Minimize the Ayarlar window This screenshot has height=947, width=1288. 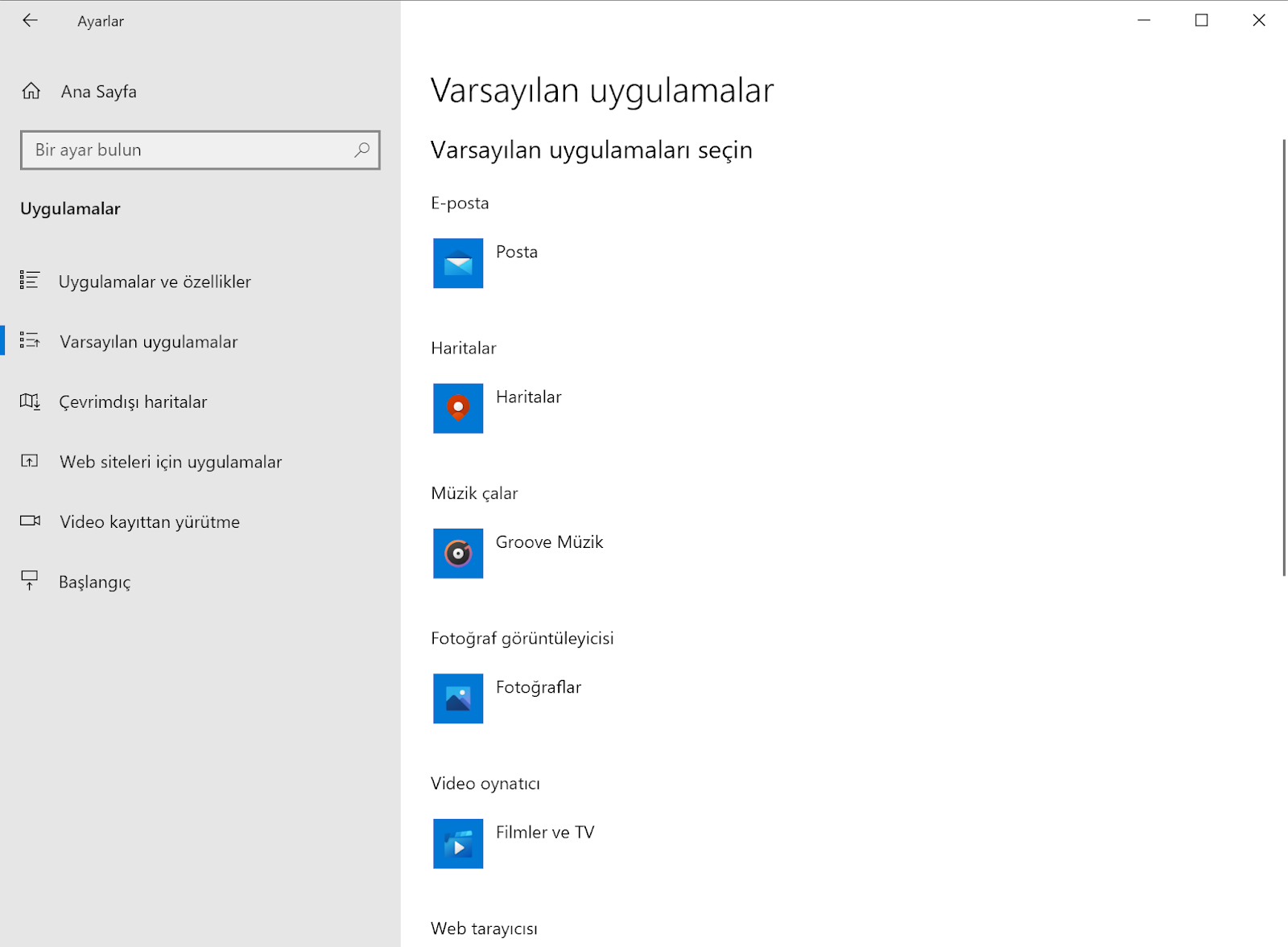(x=1144, y=20)
